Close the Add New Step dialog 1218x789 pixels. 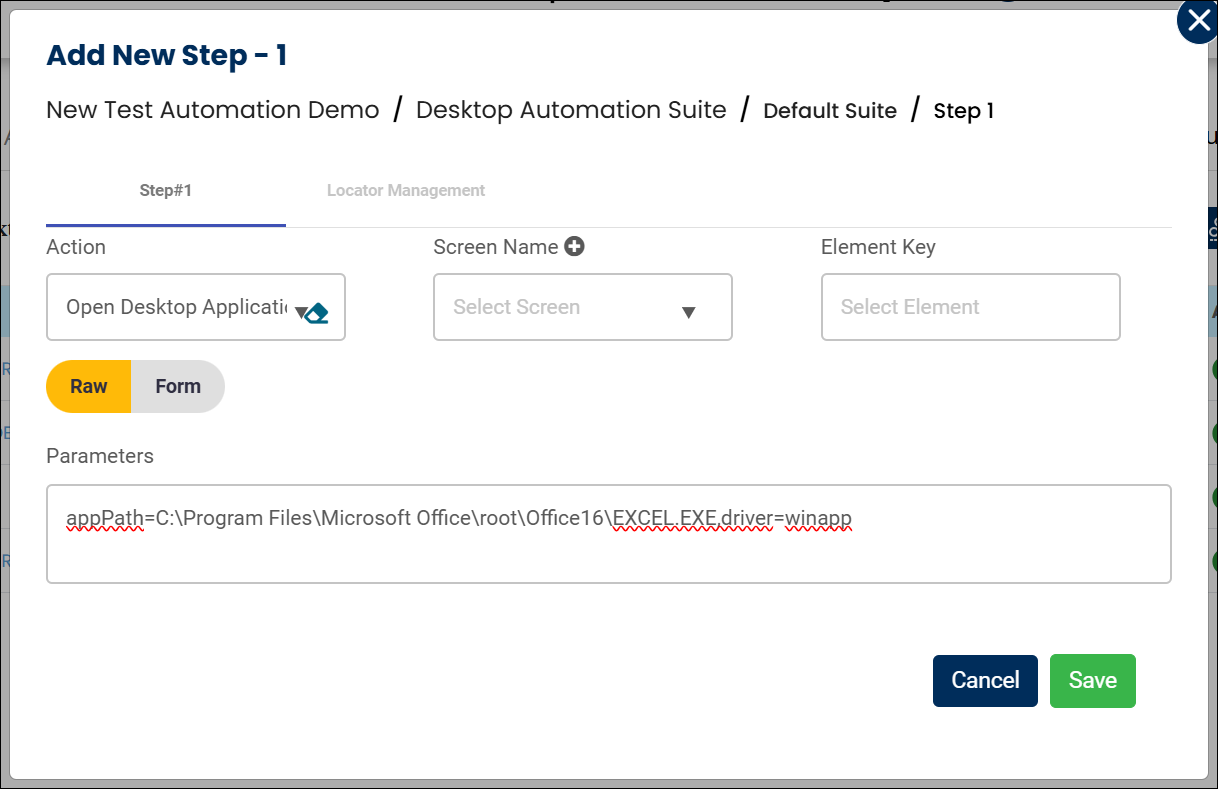click(1197, 22)
